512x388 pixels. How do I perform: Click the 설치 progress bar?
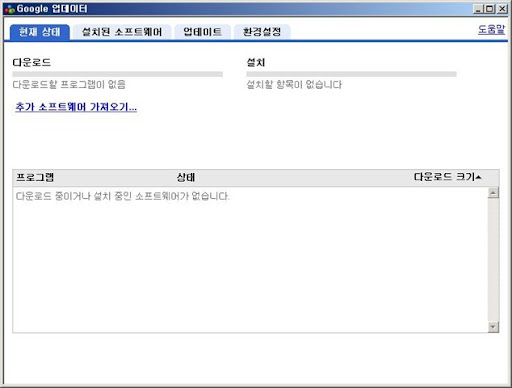point(351,74)
